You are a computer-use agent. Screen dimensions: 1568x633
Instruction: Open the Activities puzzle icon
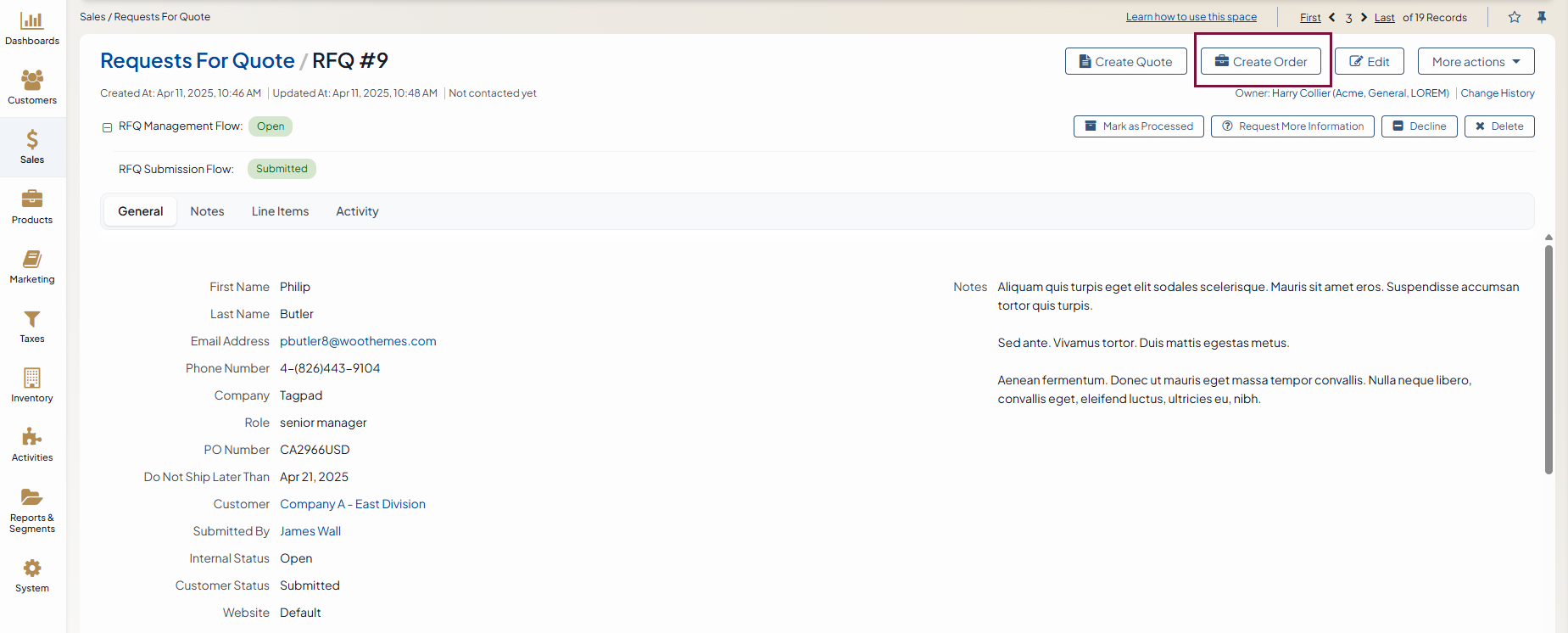32,438
